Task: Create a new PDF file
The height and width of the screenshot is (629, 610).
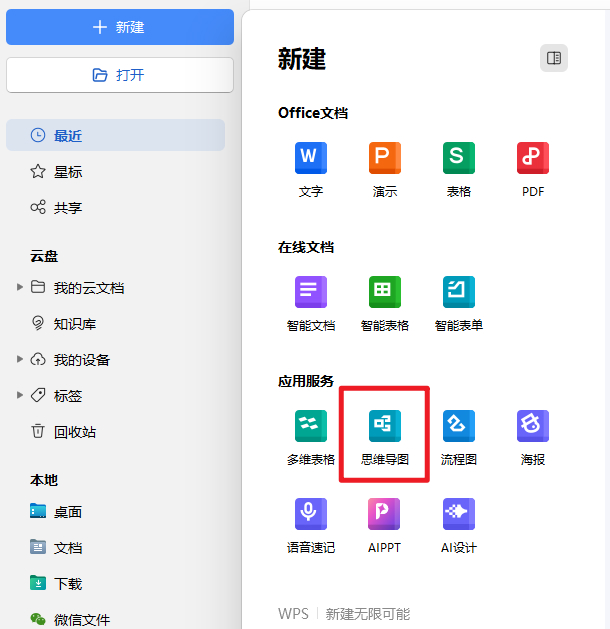Action: click(x=533, y=169)
